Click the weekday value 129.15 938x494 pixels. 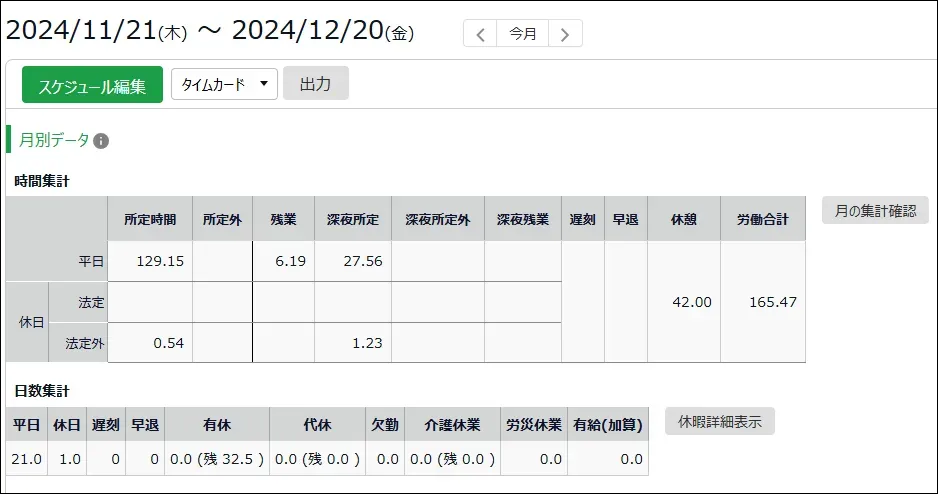pyautogui.click(x=160, y=261)
